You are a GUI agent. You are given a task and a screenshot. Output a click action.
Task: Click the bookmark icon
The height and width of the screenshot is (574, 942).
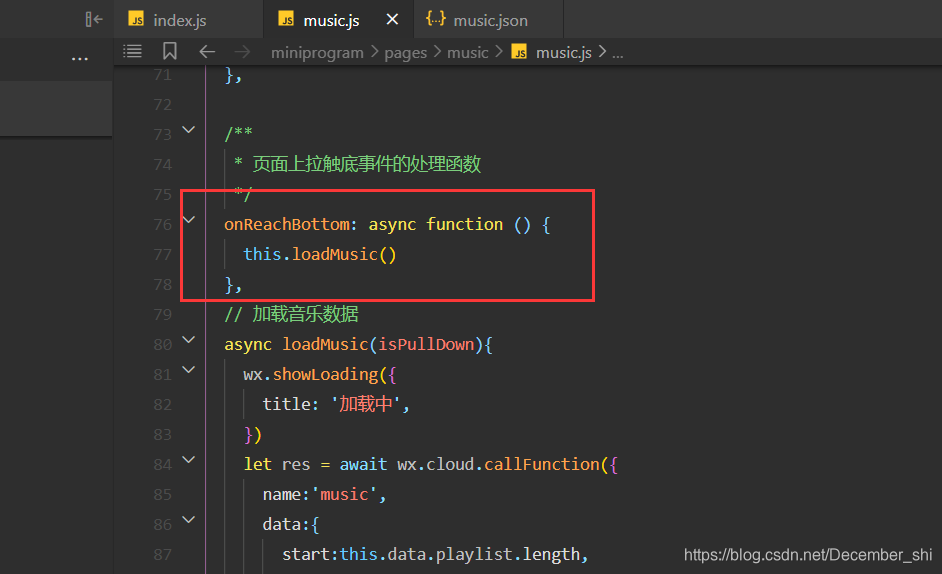click(169, 51)
